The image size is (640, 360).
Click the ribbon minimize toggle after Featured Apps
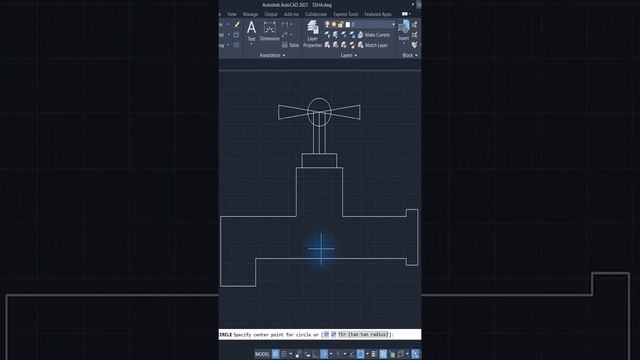coord(405,14)
